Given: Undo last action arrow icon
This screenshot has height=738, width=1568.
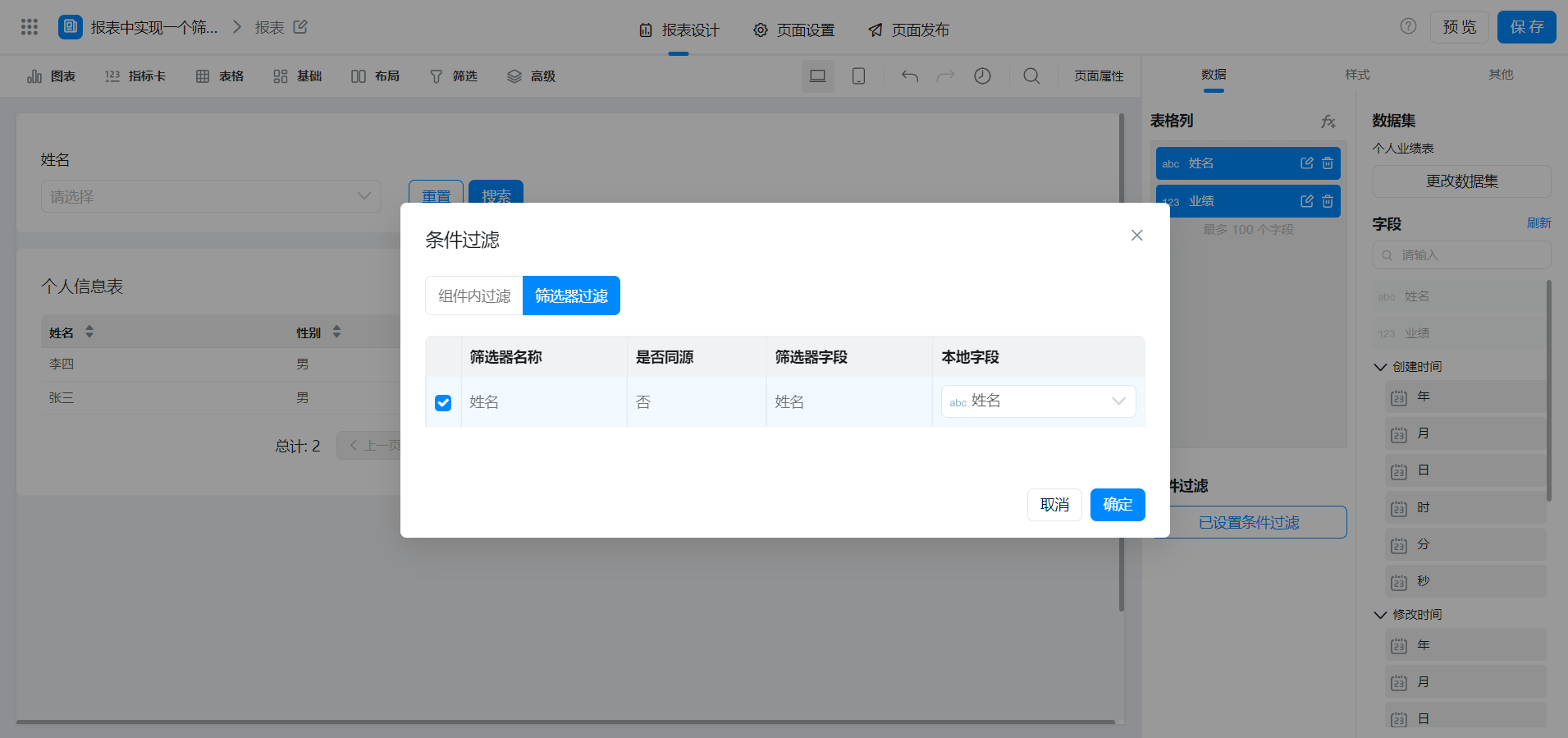Looking at the screenshot, I should (910, 76).
